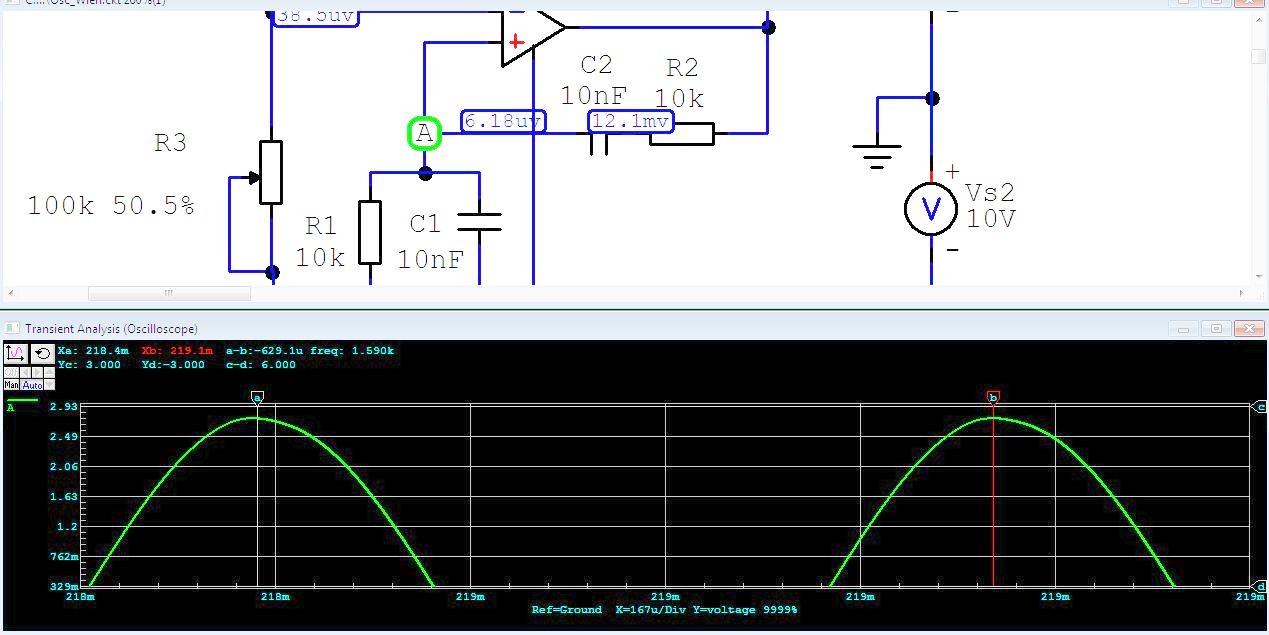This screenshot has height=635, width=1269.
Task: Click the R3 potentiometer symbol
Action: click(271, 173)
